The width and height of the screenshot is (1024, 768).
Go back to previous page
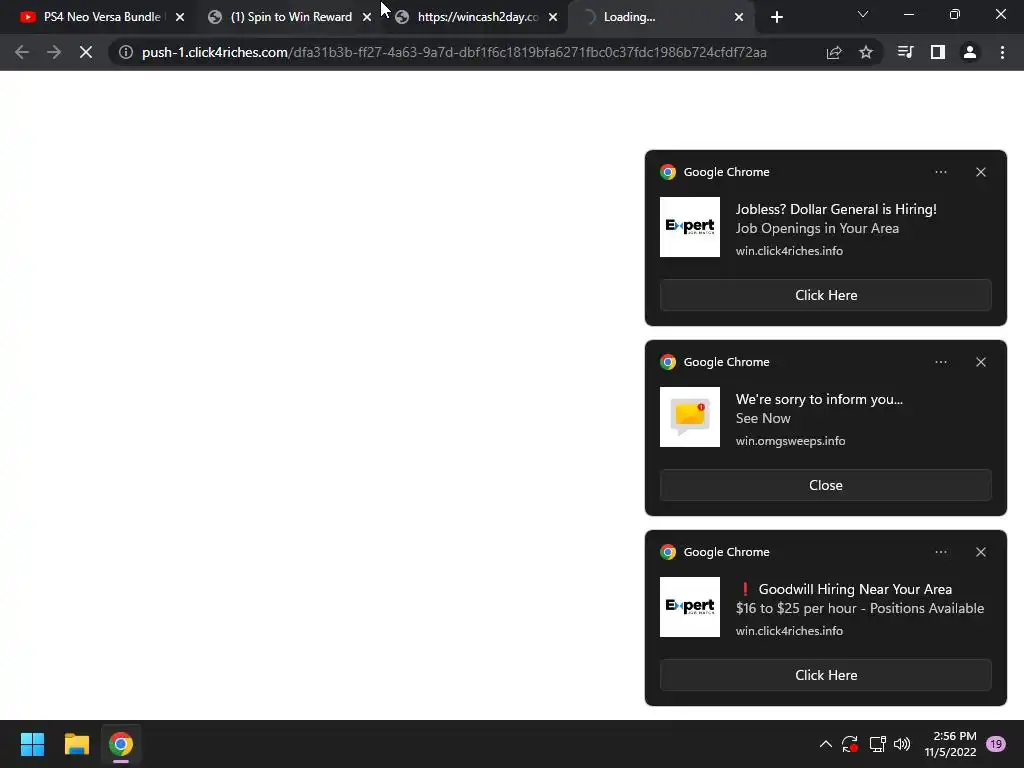(x=22, y=52)
